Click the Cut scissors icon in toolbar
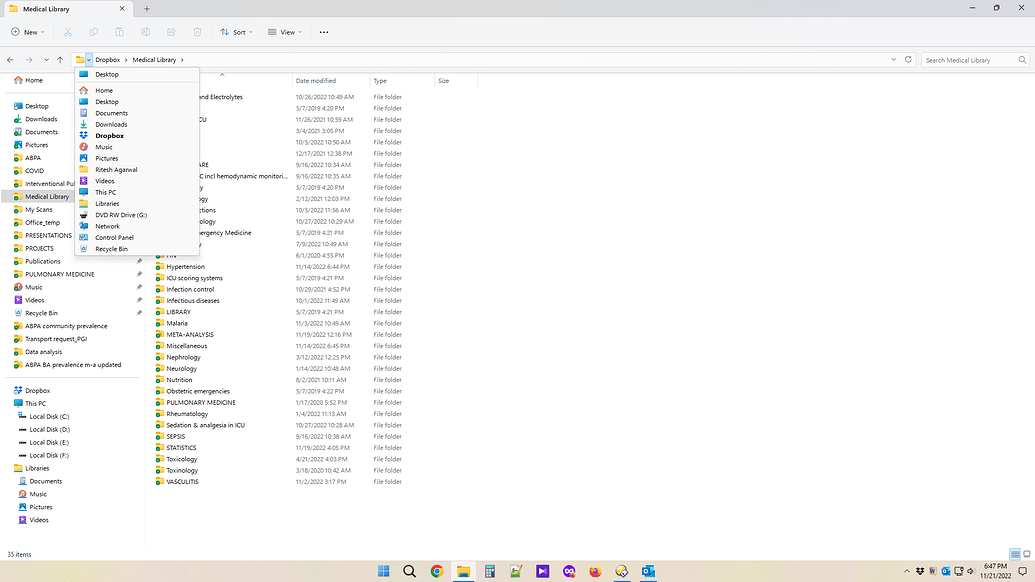 click(x=67, y=32)
